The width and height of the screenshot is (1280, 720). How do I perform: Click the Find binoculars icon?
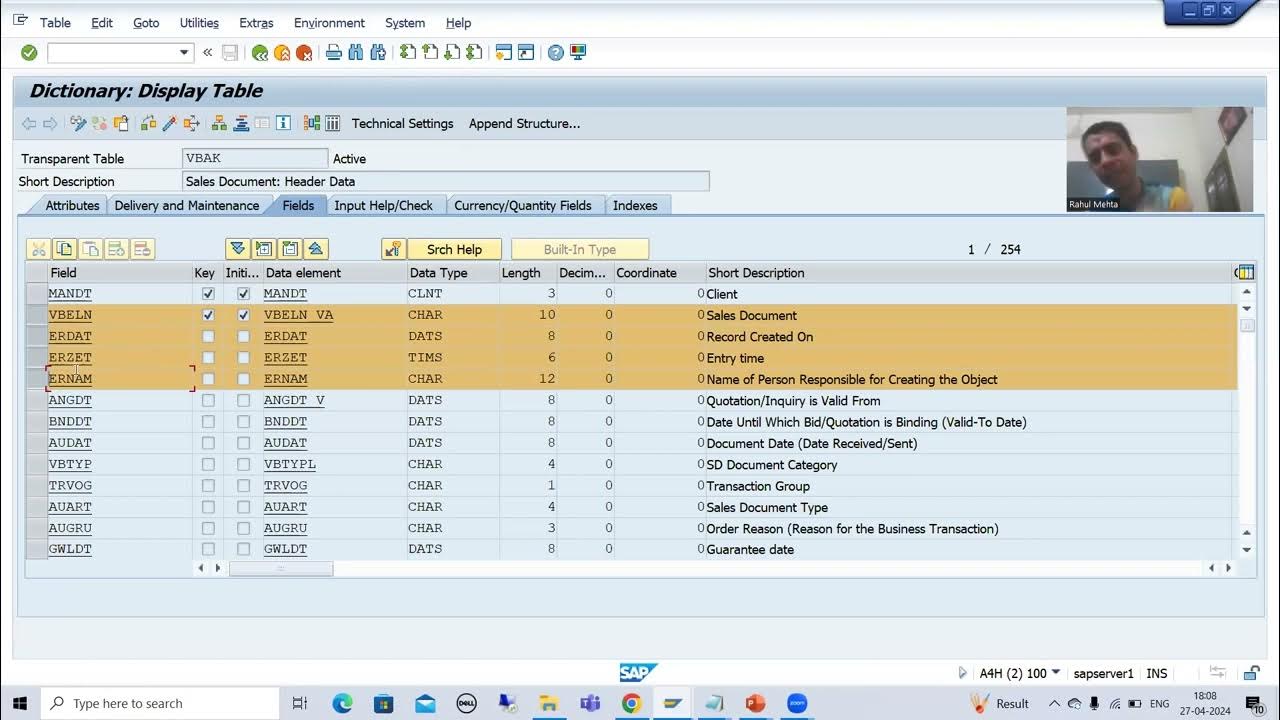click(x=355, y=52)
